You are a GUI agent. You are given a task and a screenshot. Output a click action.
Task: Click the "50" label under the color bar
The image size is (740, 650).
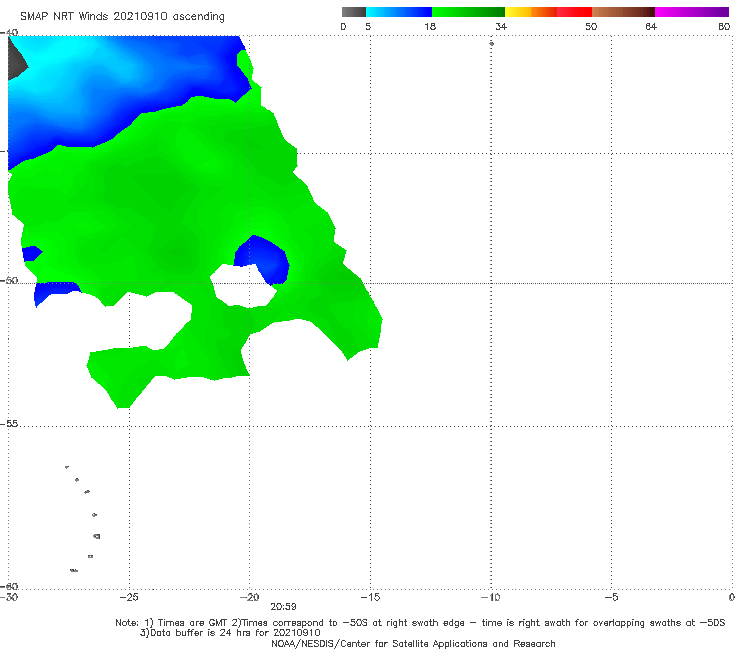(591, 26)
